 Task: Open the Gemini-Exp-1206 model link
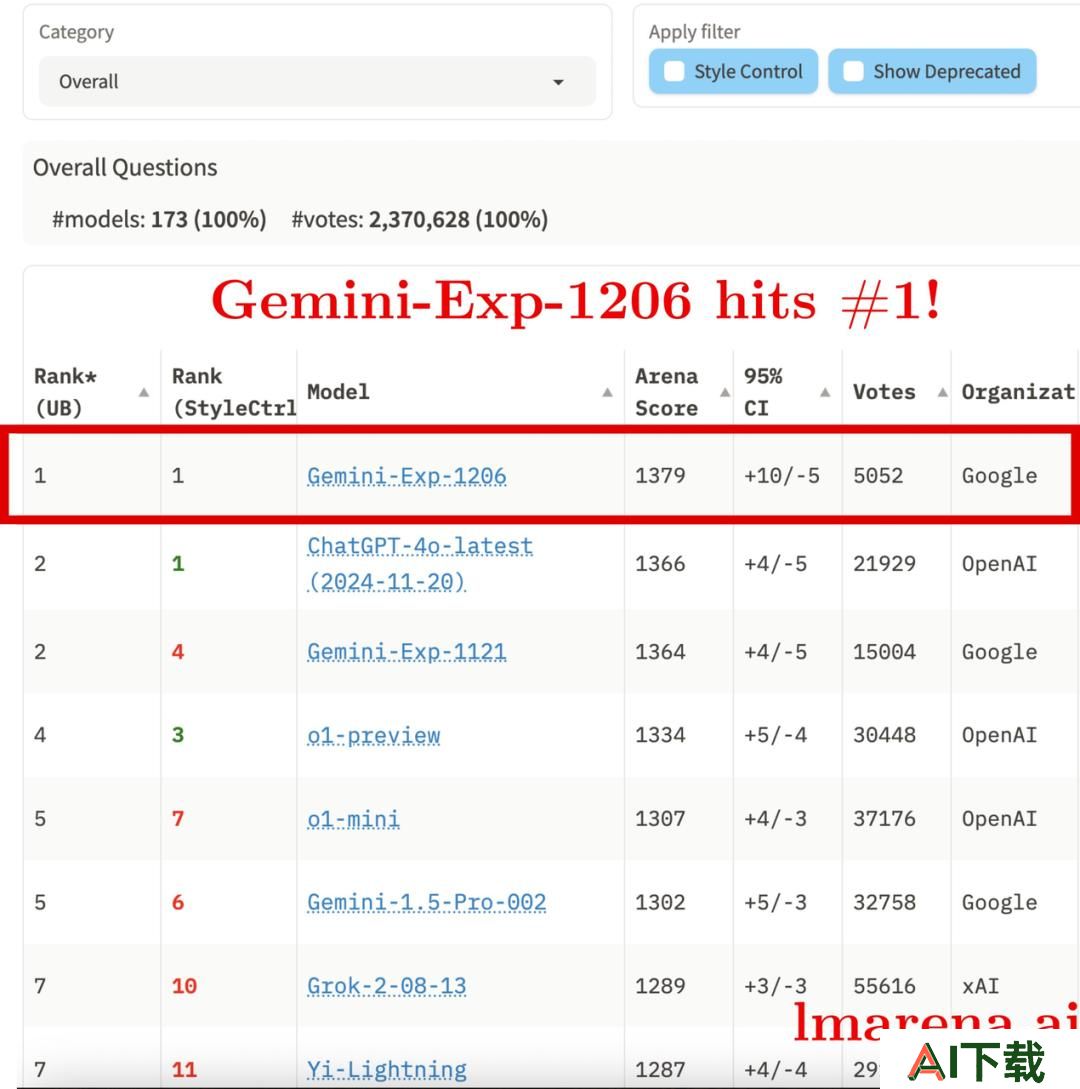[x=406, y=476]
